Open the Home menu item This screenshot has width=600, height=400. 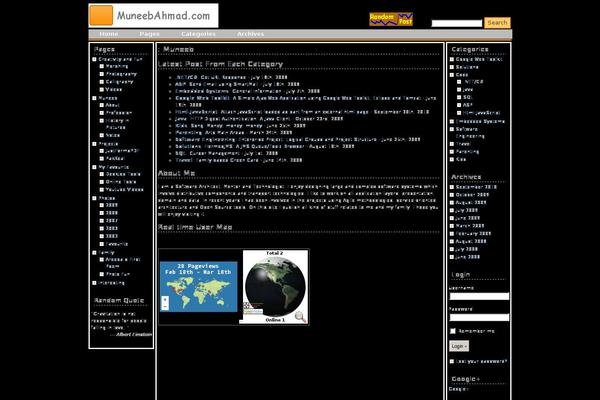tap(109, 34)
